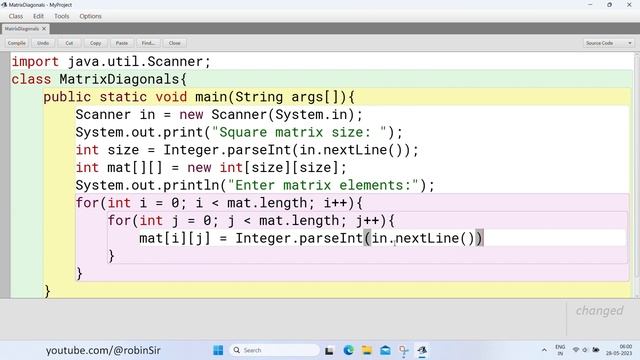640x360 pixels.
Task: Click the 'int mat[][] = new int' line
Action: tap(211, 168)
